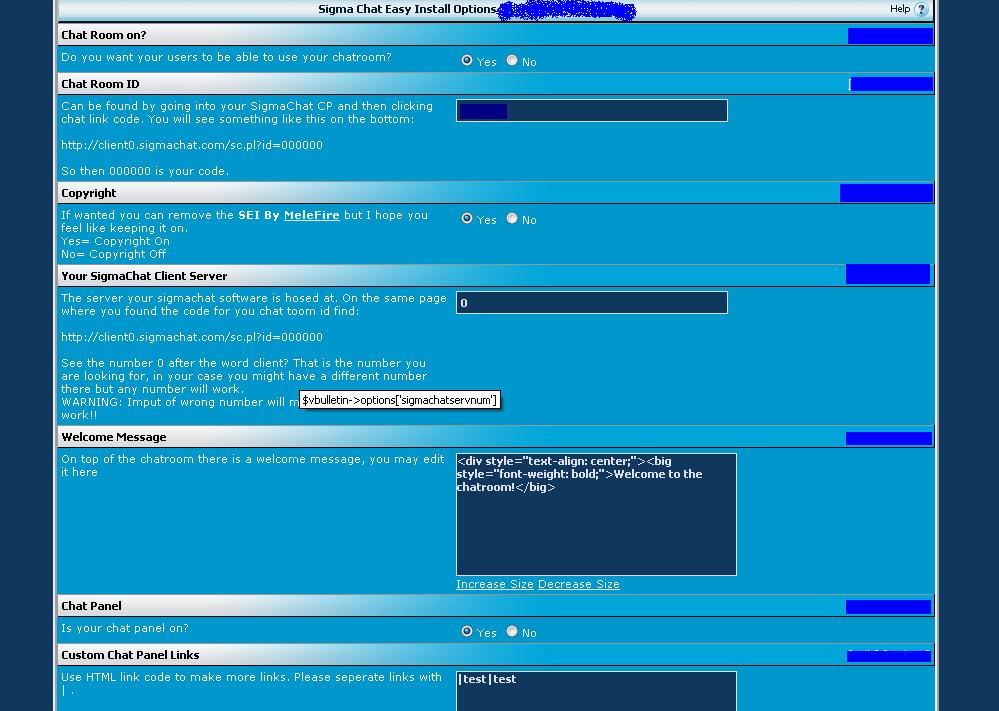Screen dimensions: 999x711
Task: Select No for Chat Room on
Action: pyautogui.click(x=512, y=61)
